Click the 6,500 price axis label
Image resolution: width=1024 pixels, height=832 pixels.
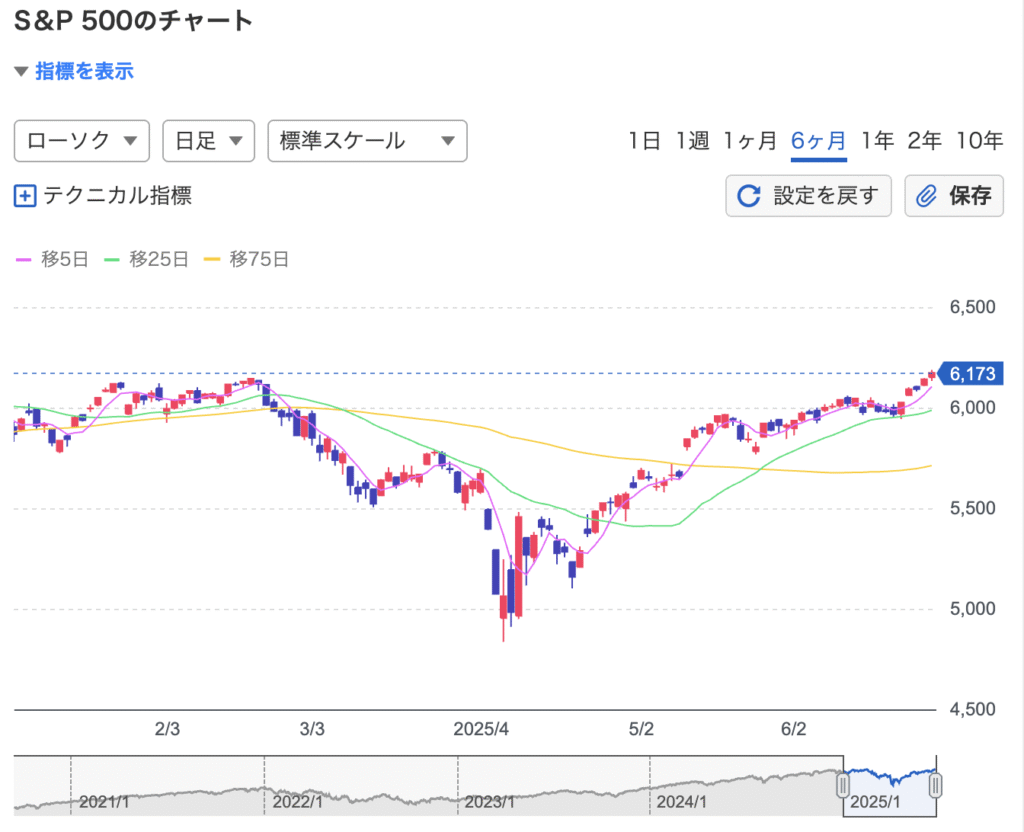pyautogui.click(x=972, y=307)
